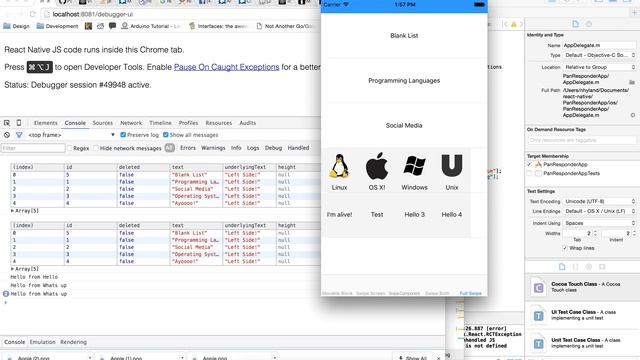Filter console by Debug level

273,148
